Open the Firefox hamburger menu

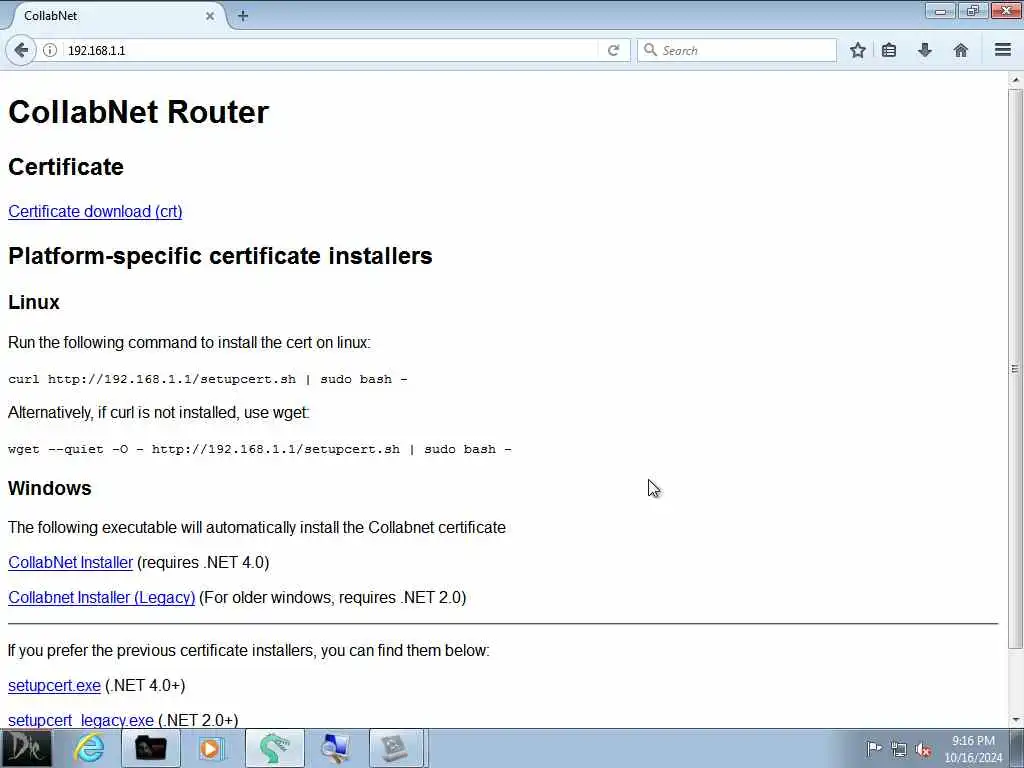pyautogui.click(x=1003, y=50)
